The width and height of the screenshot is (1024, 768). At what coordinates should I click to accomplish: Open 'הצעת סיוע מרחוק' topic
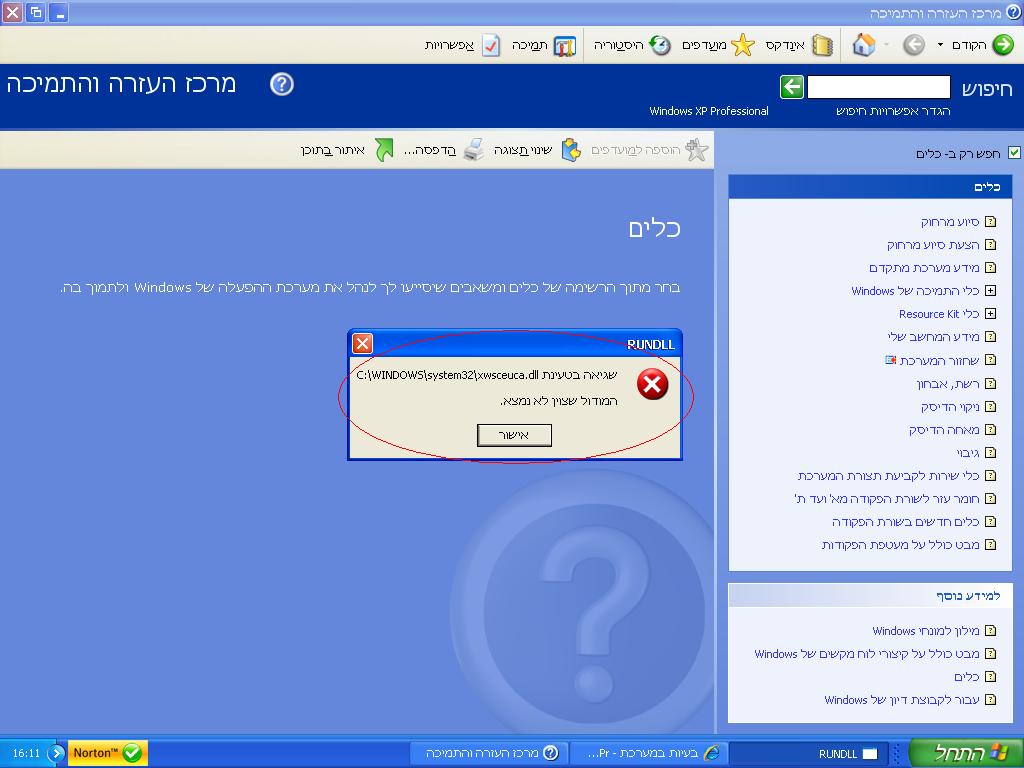point(933,245)
